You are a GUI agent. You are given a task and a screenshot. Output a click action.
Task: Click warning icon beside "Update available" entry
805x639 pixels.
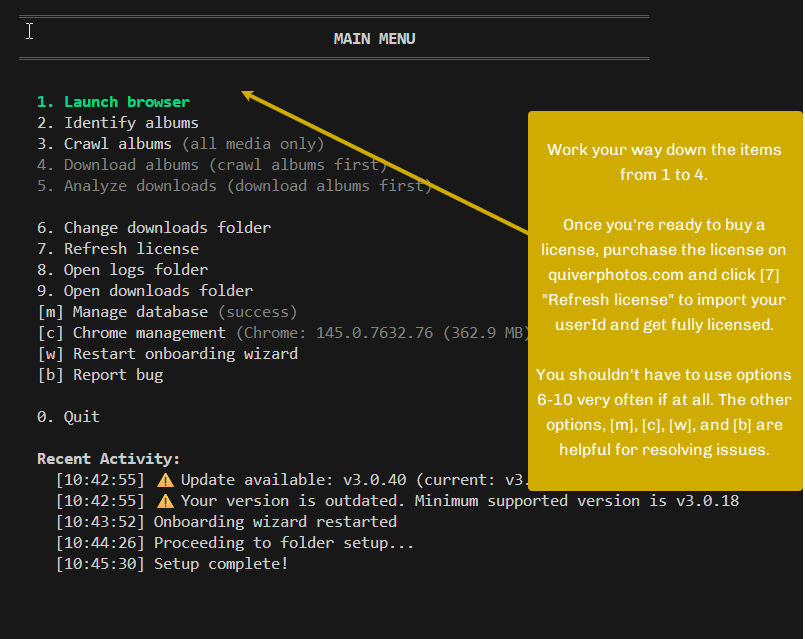point(165,480)
